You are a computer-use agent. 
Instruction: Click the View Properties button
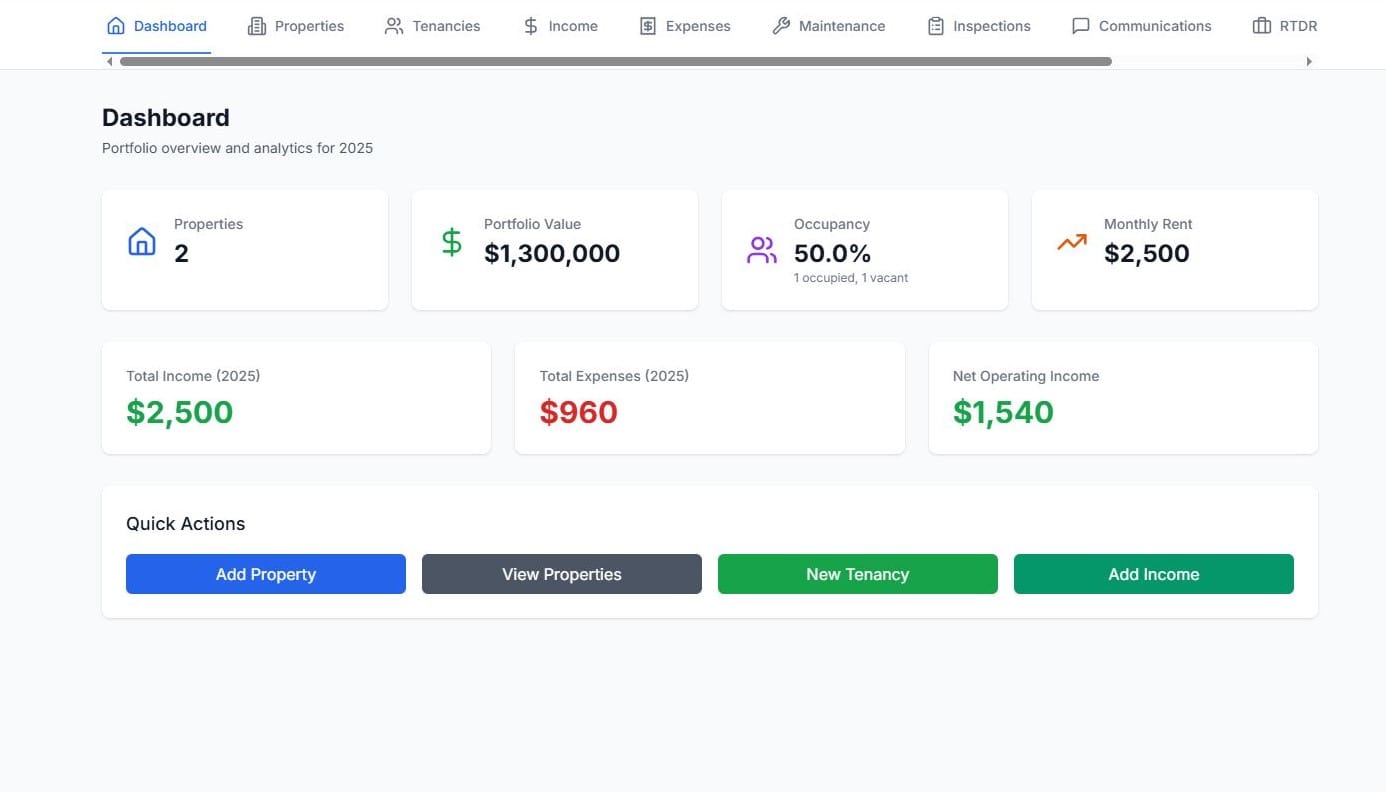coord(561,574)
